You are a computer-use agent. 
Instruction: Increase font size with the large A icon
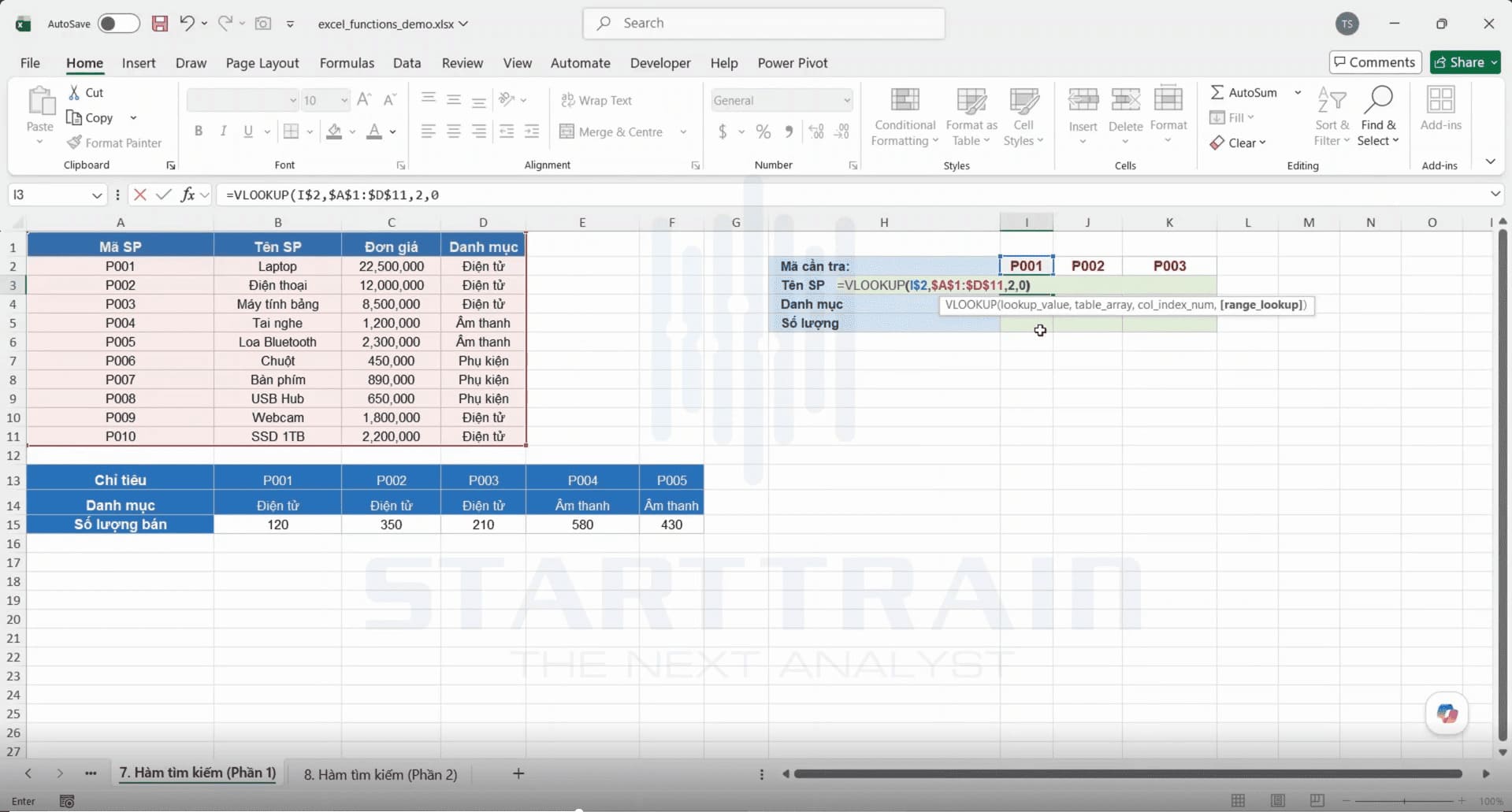(x=364, y=100)
